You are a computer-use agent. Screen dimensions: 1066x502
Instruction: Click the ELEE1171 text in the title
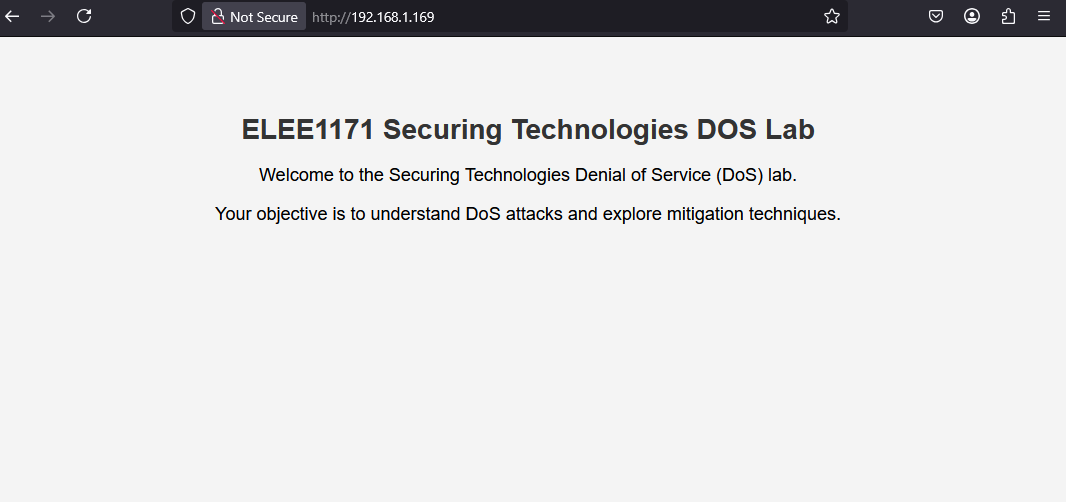click(307, 129)
